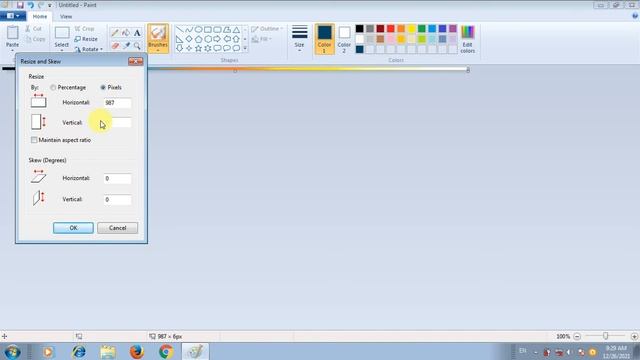640x360 pixels.
Task: Click Color 2 button
Action: (344, 39)
